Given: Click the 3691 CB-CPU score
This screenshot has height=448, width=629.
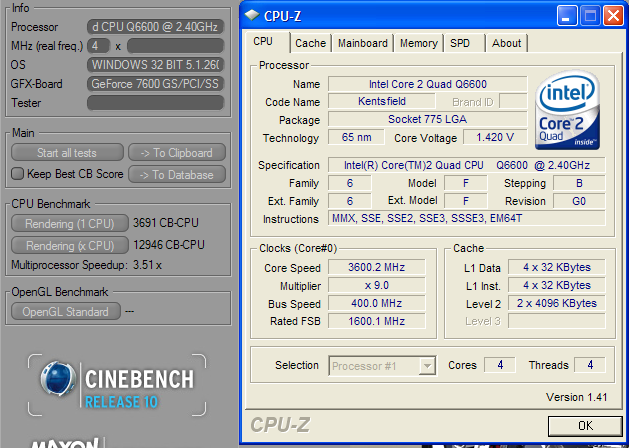Looking at the screenshot, I should tap(166, 223).
